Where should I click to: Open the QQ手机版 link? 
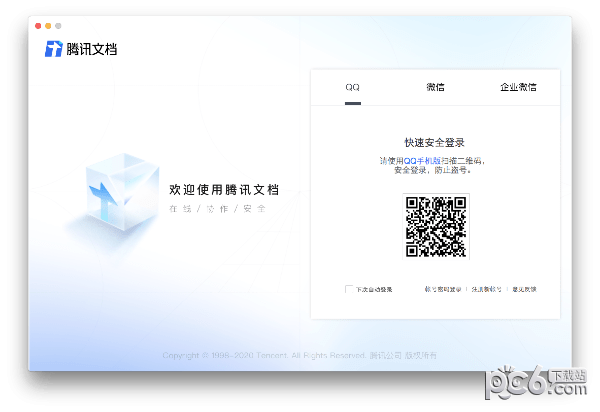[x=422, y=161]
